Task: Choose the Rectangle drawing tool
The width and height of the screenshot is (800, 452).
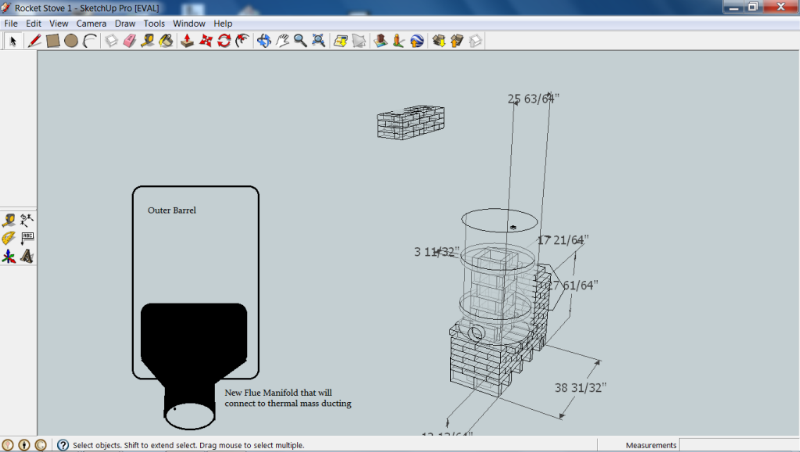Action: click(53, 41)
